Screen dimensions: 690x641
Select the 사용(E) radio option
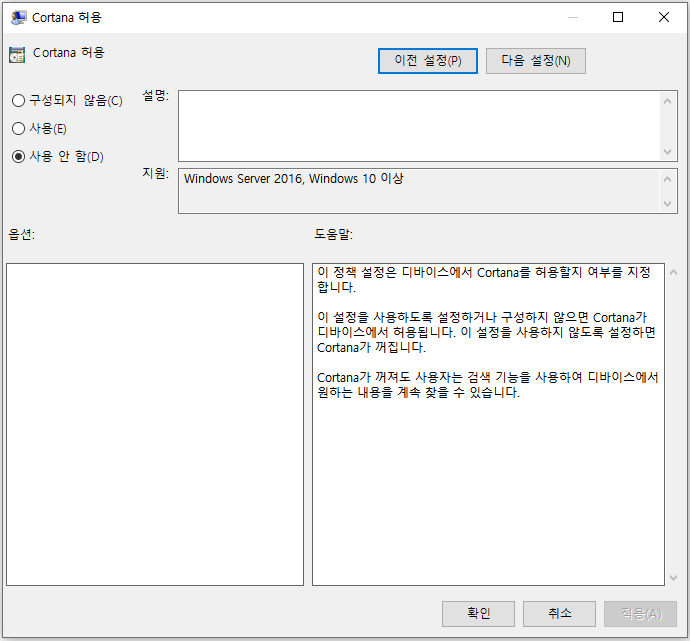pos(39,128)
